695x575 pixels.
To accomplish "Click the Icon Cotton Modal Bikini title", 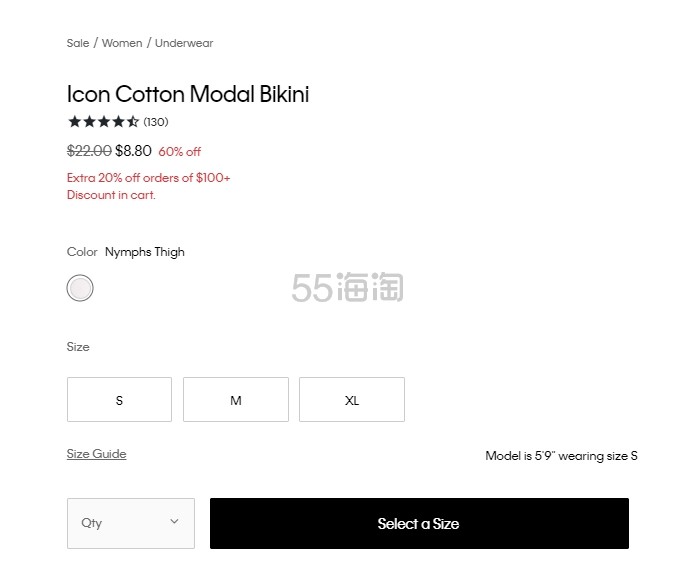I will point(188,95).
